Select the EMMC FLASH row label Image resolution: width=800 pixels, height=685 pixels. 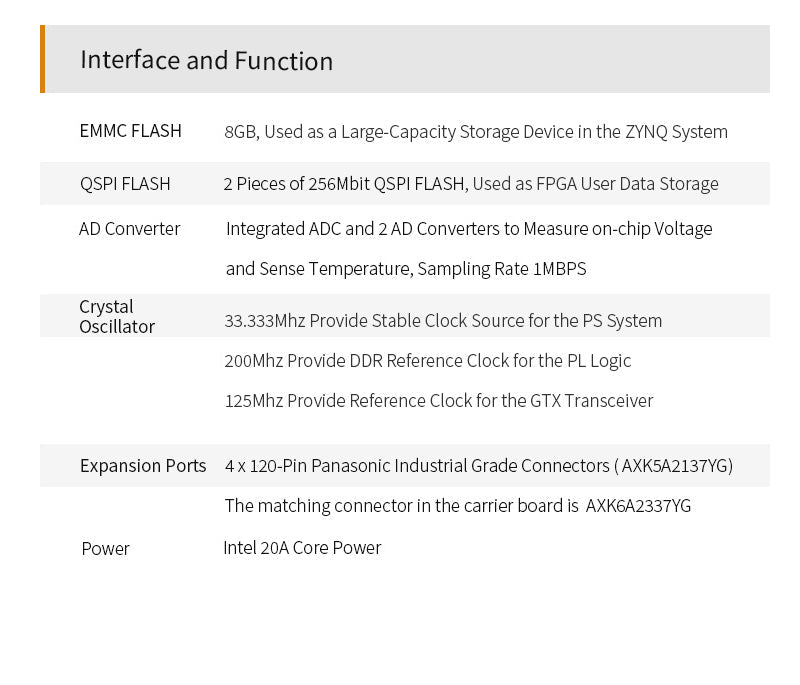click(130, 131)
